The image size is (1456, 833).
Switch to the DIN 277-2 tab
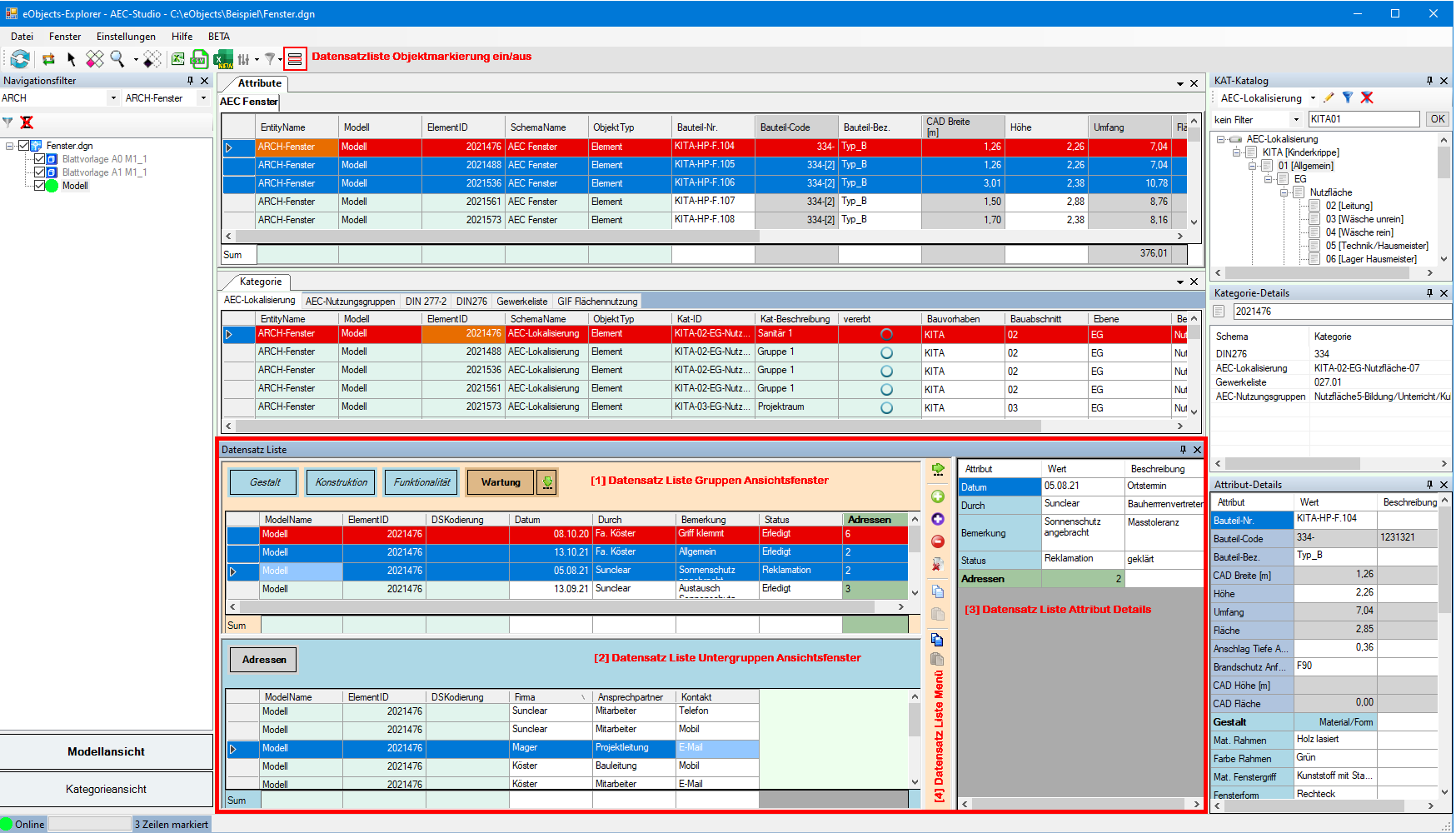pyautogui.click(x=426, y=302)
